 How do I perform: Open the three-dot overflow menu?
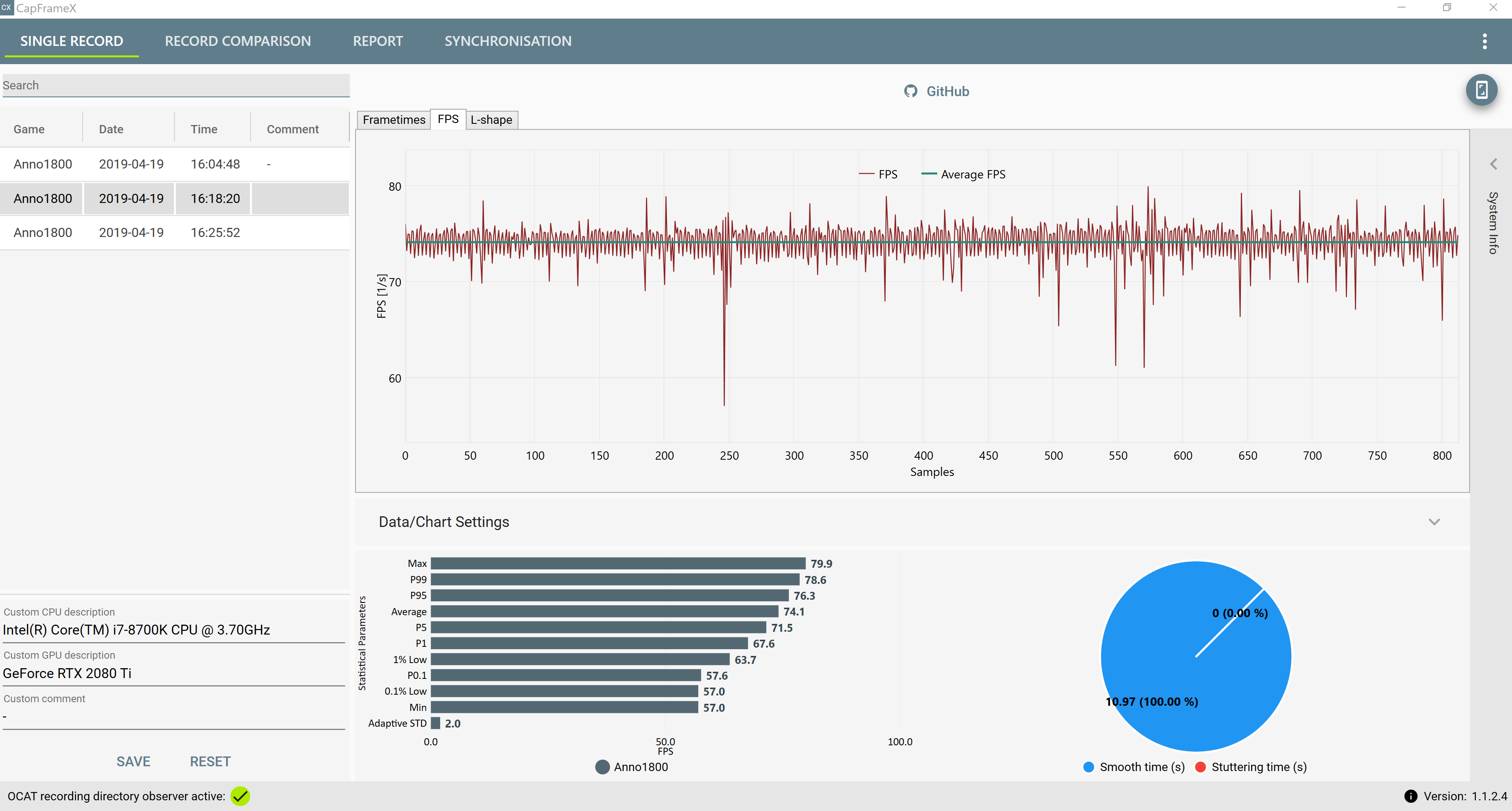(1484, 41)
